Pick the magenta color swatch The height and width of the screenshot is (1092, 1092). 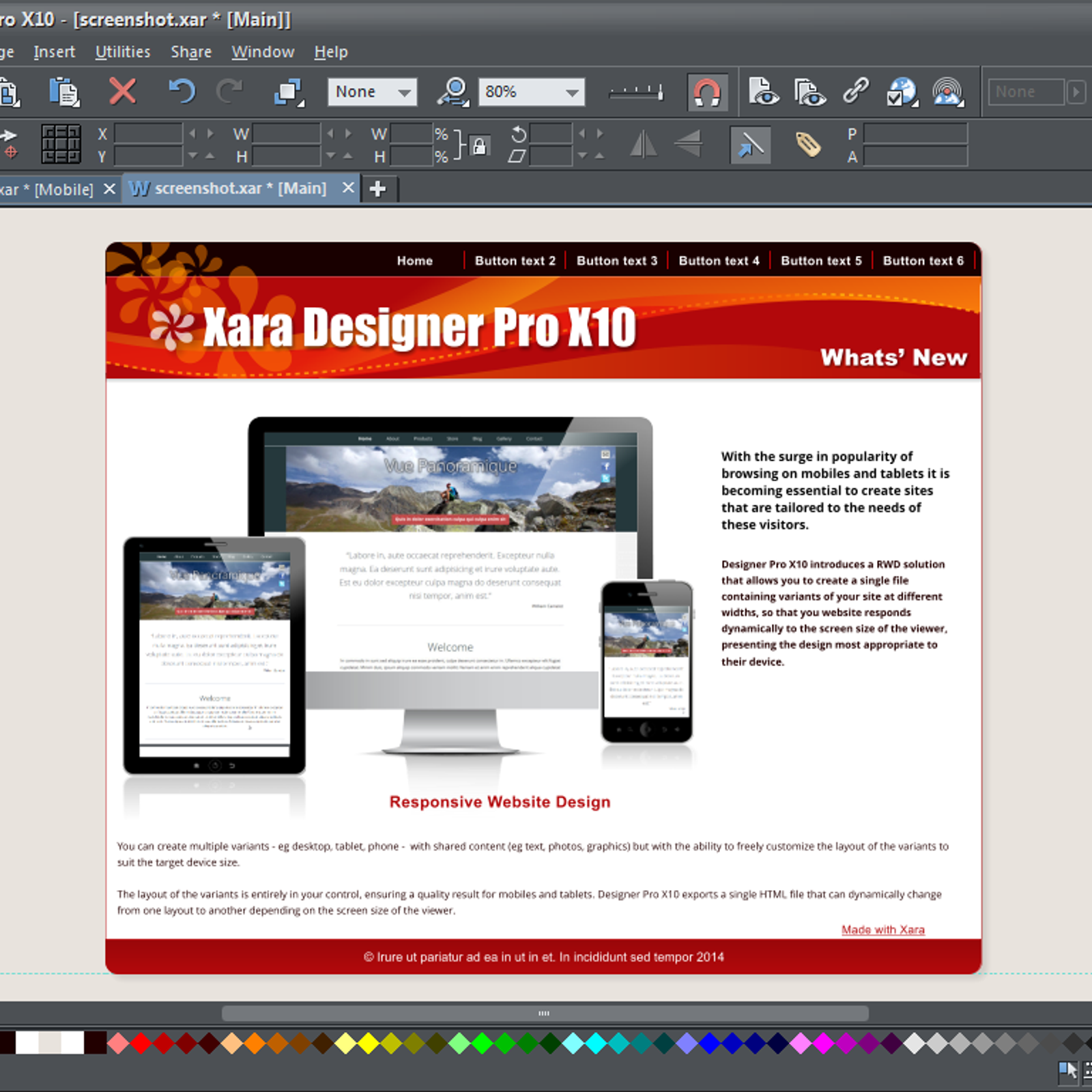point(823,1043)
